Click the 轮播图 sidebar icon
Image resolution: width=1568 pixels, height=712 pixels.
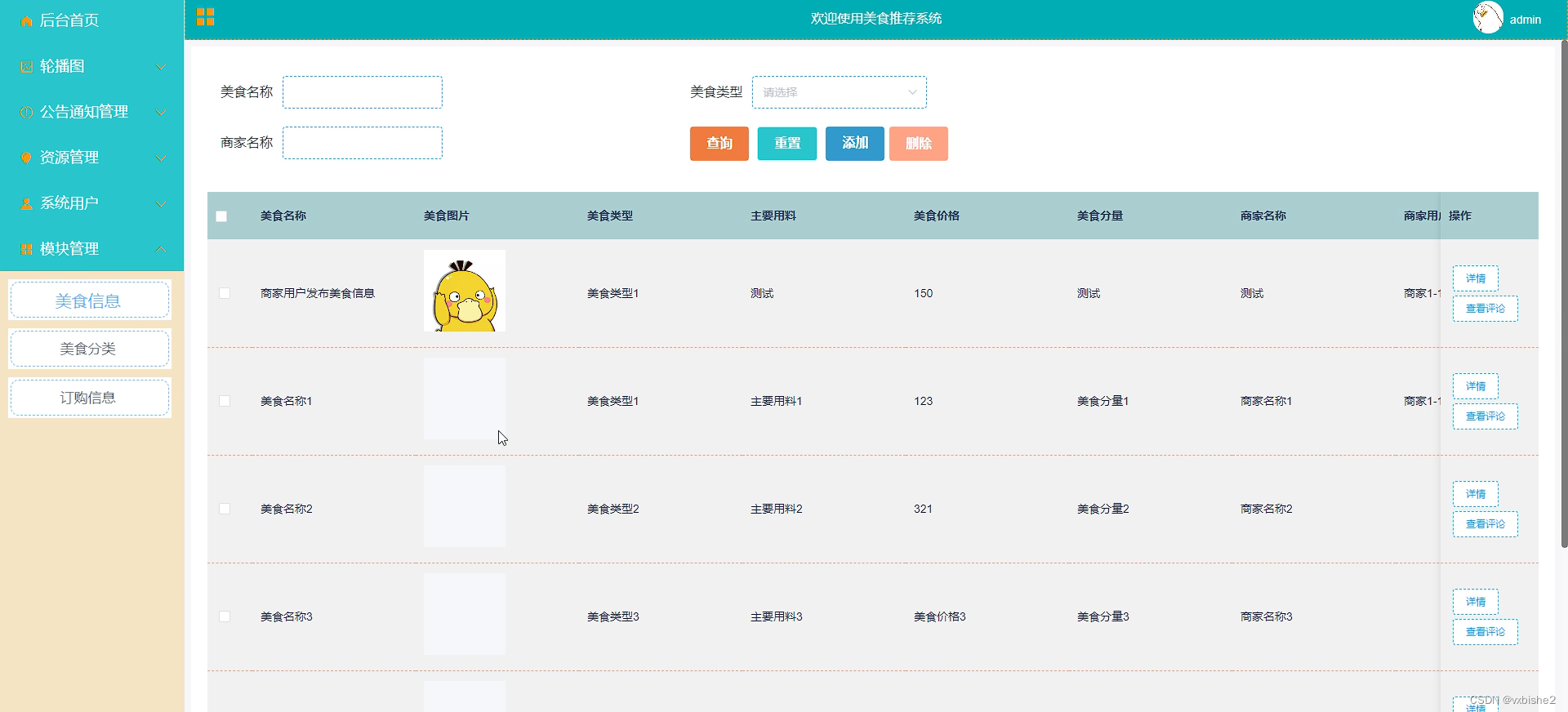pyautogui.click(x=26, y=67)
